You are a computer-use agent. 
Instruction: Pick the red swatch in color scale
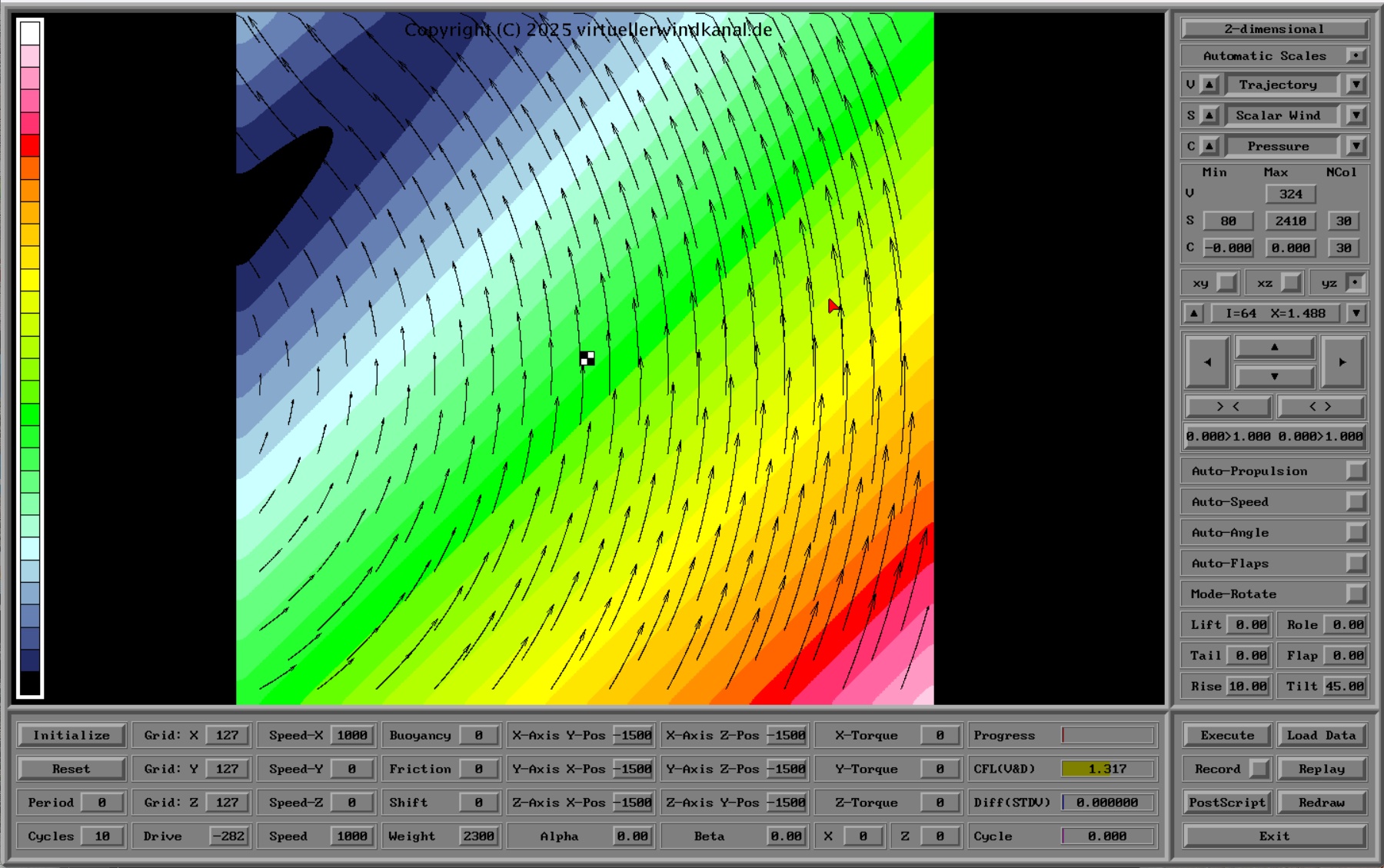click(x=30, y=145)
